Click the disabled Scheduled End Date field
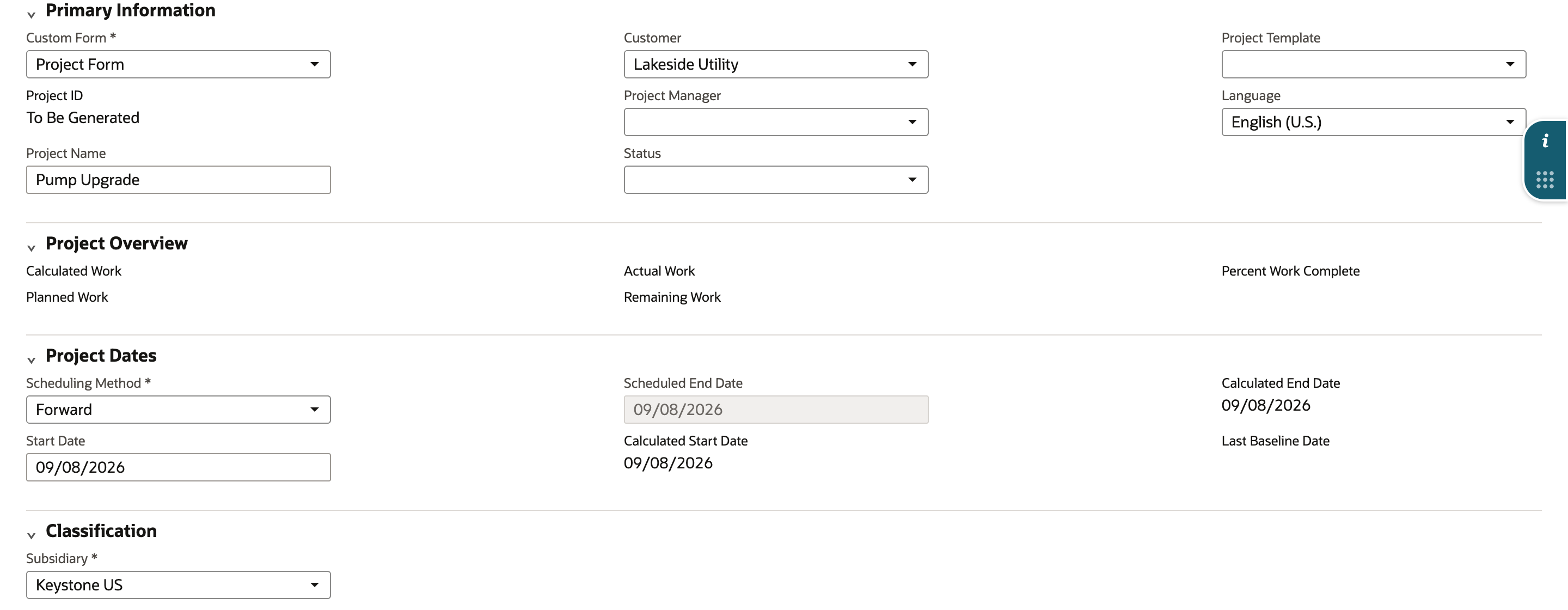 pos(775,409)
